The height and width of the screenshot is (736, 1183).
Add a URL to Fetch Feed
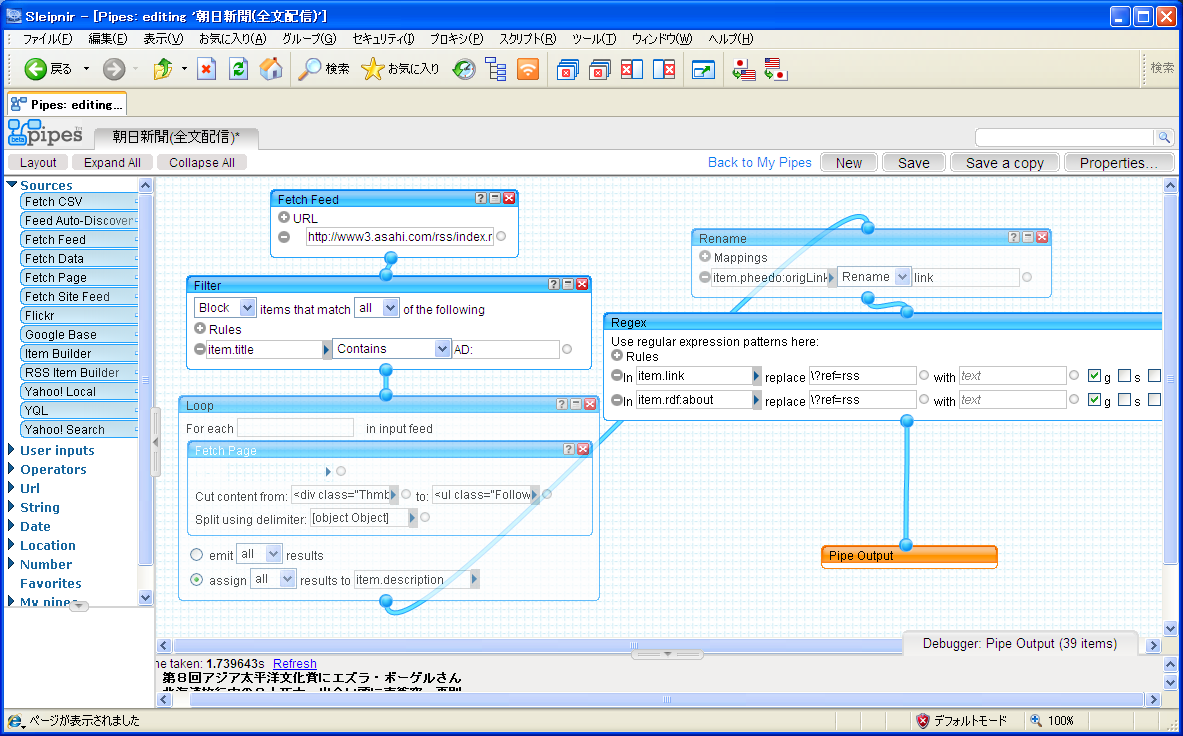coord(284,218)
